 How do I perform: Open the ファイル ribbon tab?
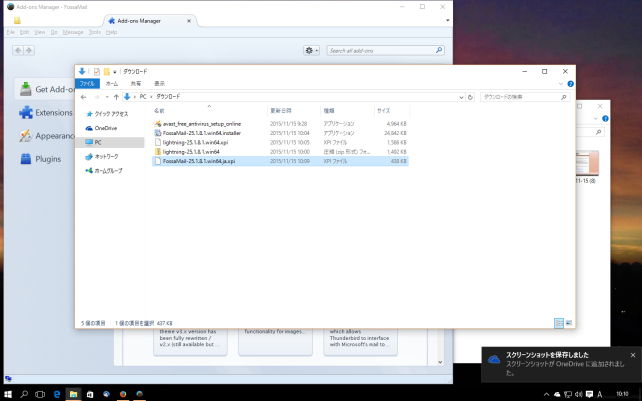point(87,84)
